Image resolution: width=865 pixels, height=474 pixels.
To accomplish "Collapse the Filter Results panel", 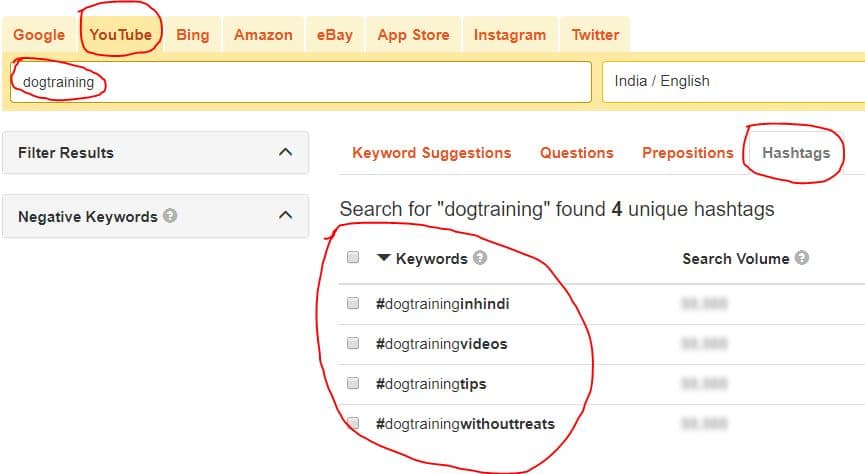I will (x=285, y=152).
